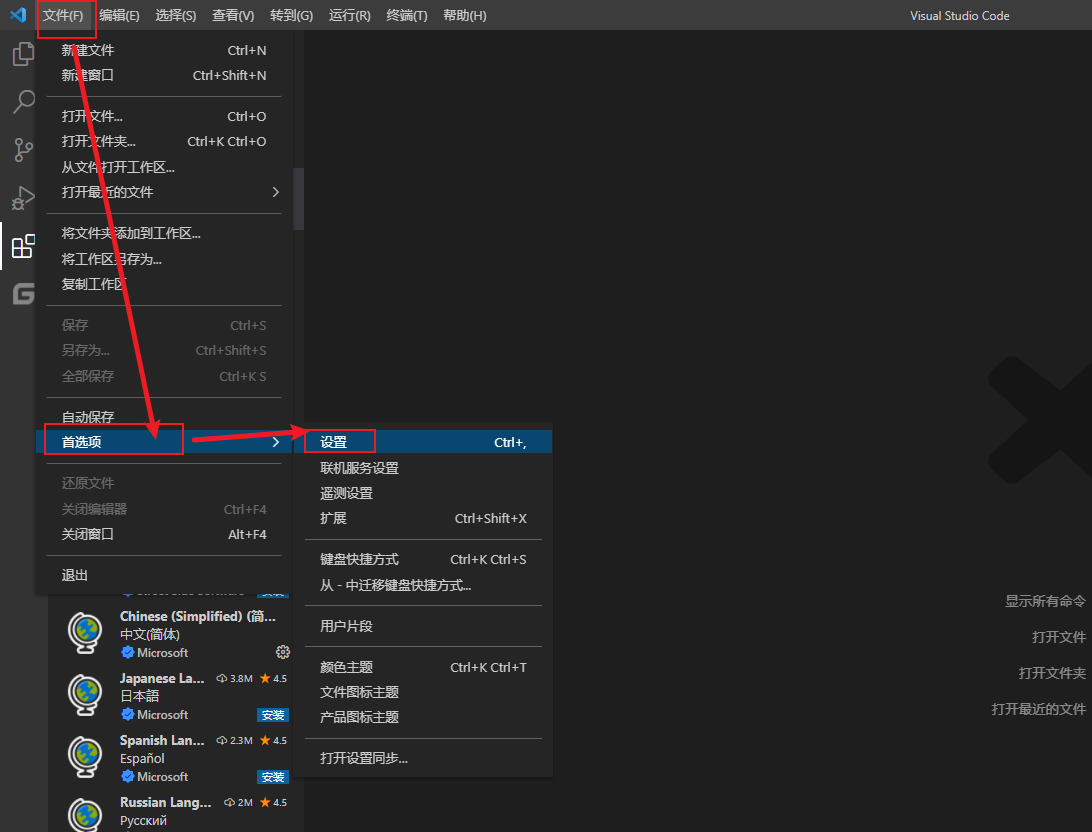Choose 新建窗口 from File menu
The width and height of the screenshot is (1092, 832).
pos(164,75)
